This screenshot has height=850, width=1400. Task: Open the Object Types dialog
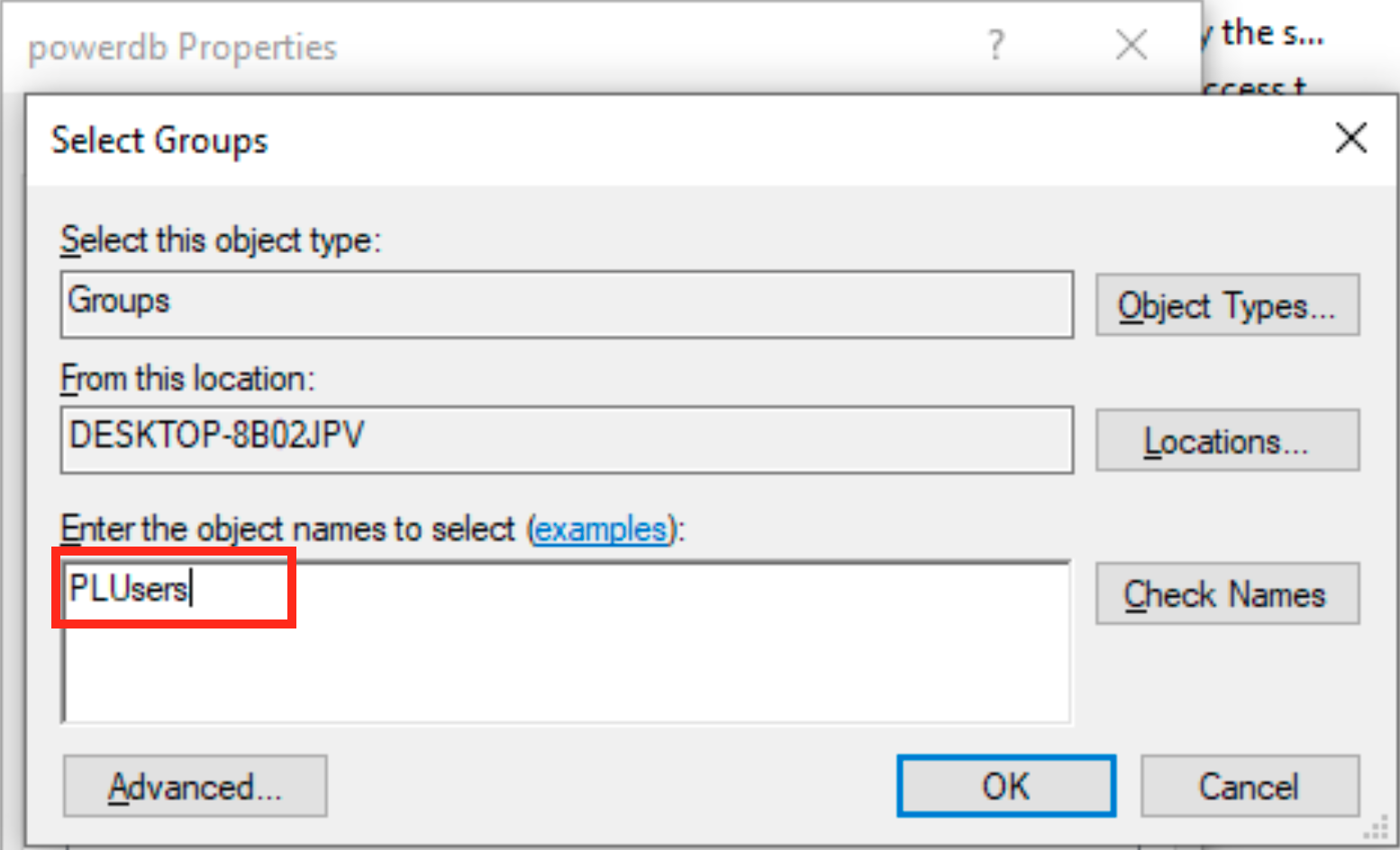coord(1227,305)
